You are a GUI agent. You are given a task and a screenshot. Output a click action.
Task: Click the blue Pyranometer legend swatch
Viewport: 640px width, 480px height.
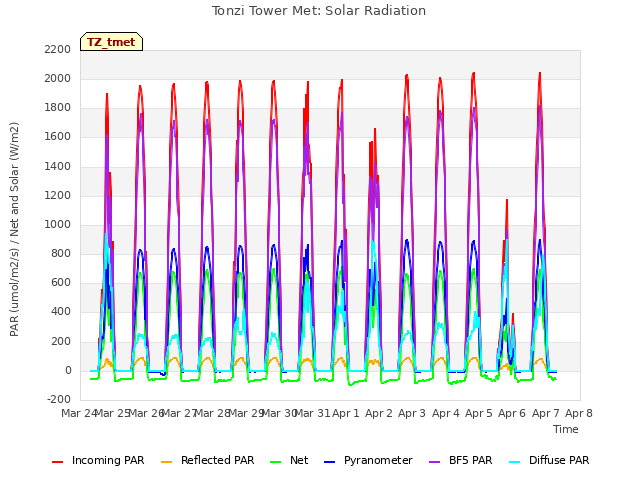[329, 462]
